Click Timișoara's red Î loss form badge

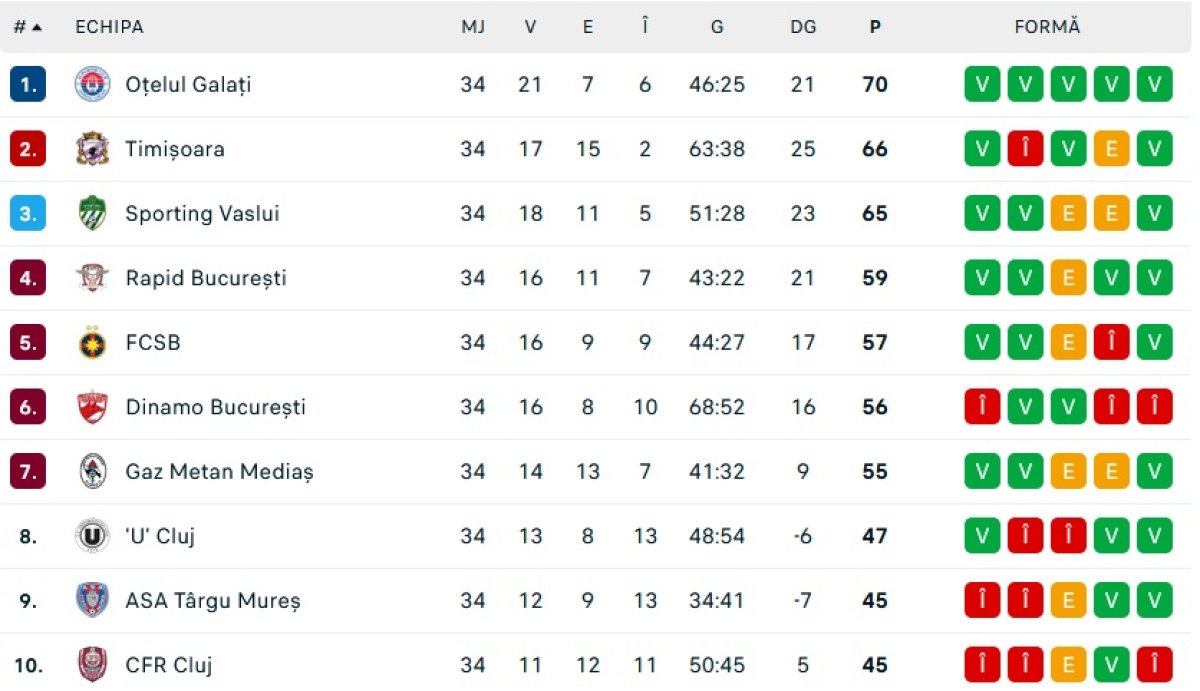pos(1025,149)
